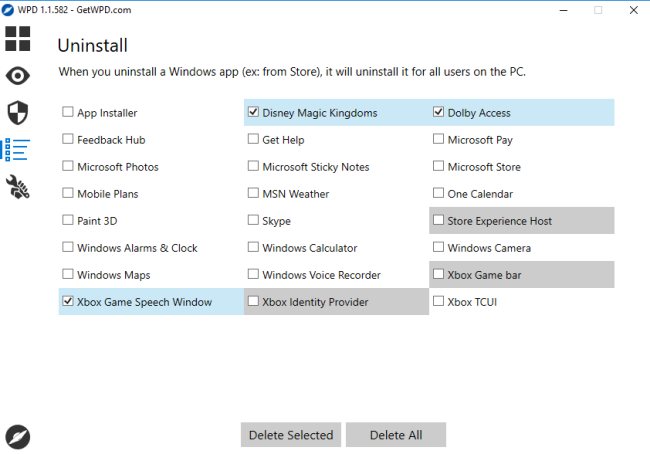Tick Xbox Identity Provider checkbox
This screenshot has height=454, width=650.
click(253, 301)
